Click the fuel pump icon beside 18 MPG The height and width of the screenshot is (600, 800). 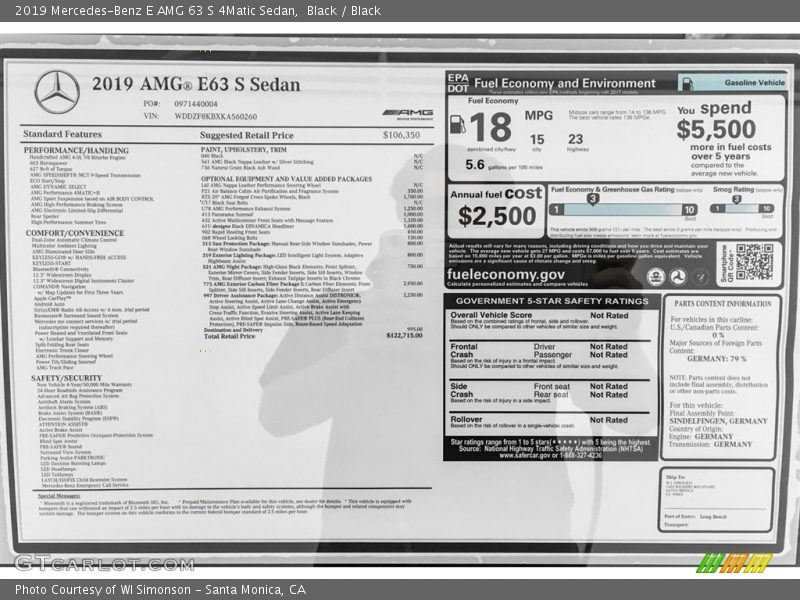(x=457, y=124)
